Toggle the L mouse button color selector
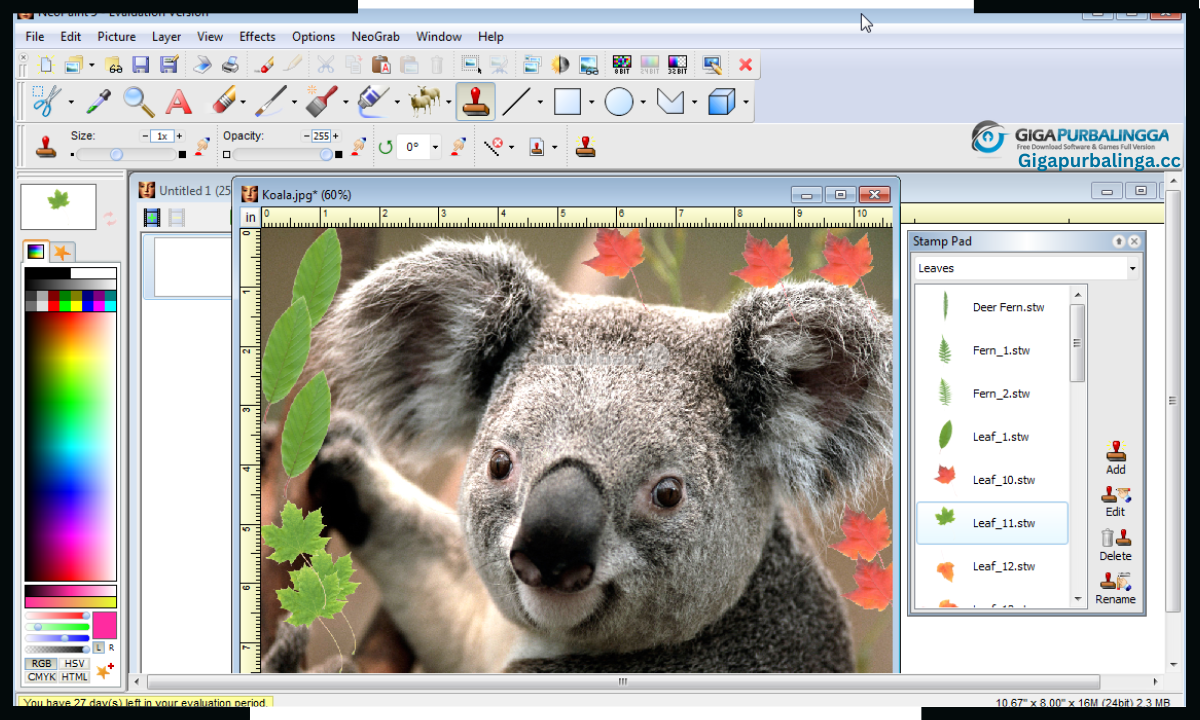The width and height of the screenshot is (1200, 720). coord(99,648)
